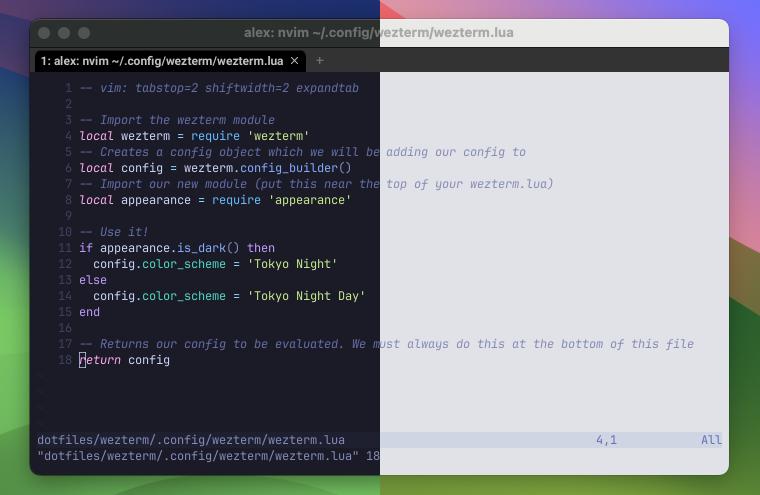Image resolution: width=760 pixels, height=495 pixels.
Task: Click 'is_dark()' in the if statement
Action: 208,248
